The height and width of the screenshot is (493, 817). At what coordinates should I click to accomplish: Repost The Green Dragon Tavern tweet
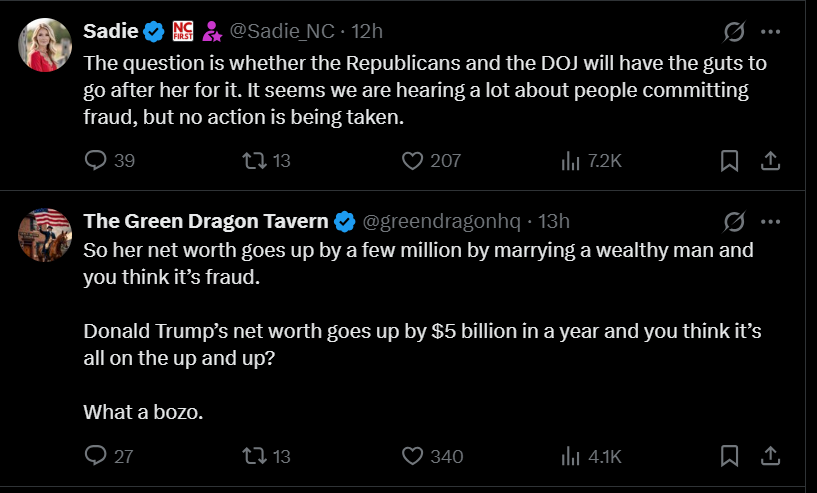[255, 456]
